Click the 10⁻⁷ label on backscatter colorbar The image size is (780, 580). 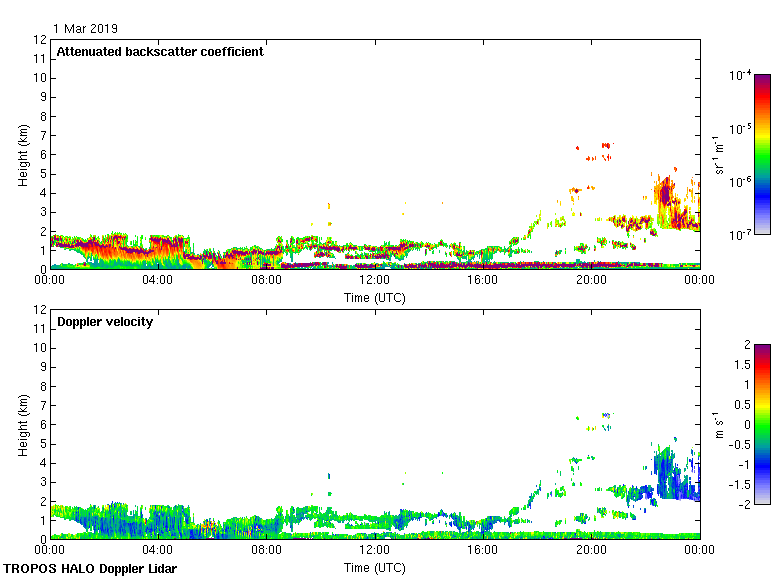tap(741, 234)
